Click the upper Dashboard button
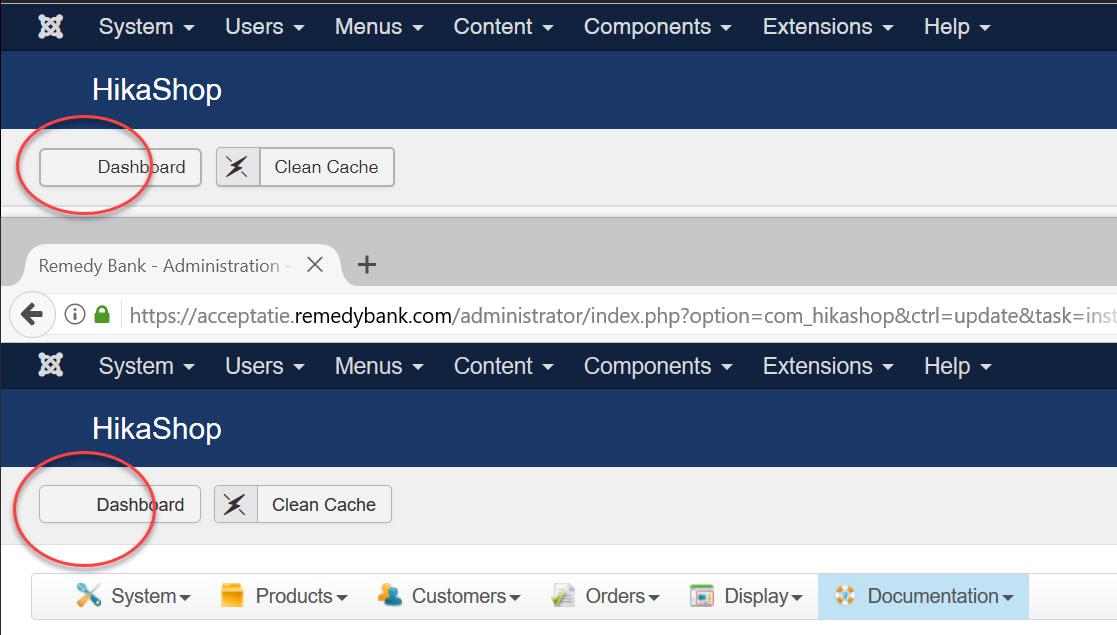 coord(120,167)
